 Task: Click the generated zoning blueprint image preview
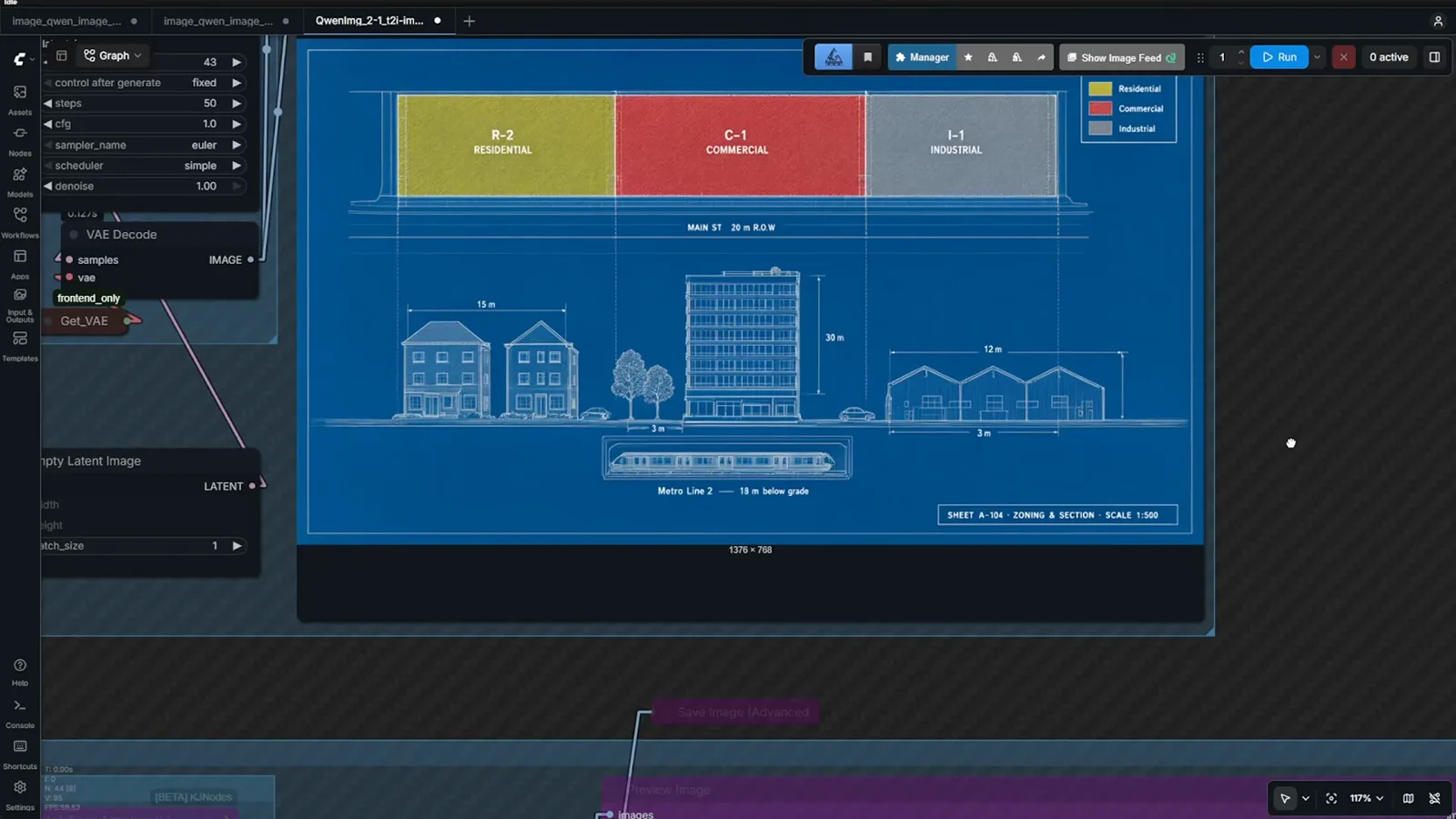click(x=750, y=291)
